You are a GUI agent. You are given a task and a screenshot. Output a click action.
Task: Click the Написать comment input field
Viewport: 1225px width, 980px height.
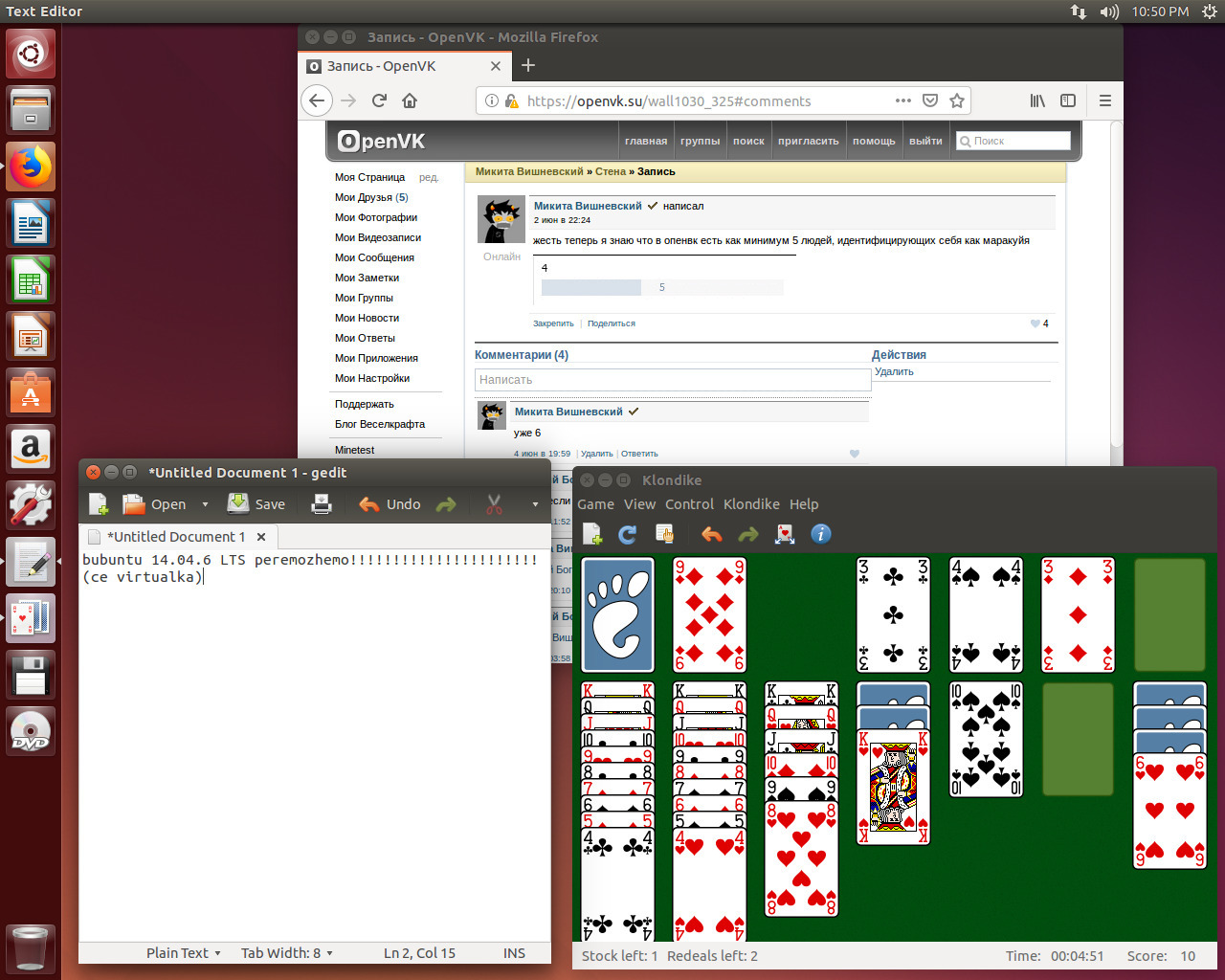click(x=672, y=380)
